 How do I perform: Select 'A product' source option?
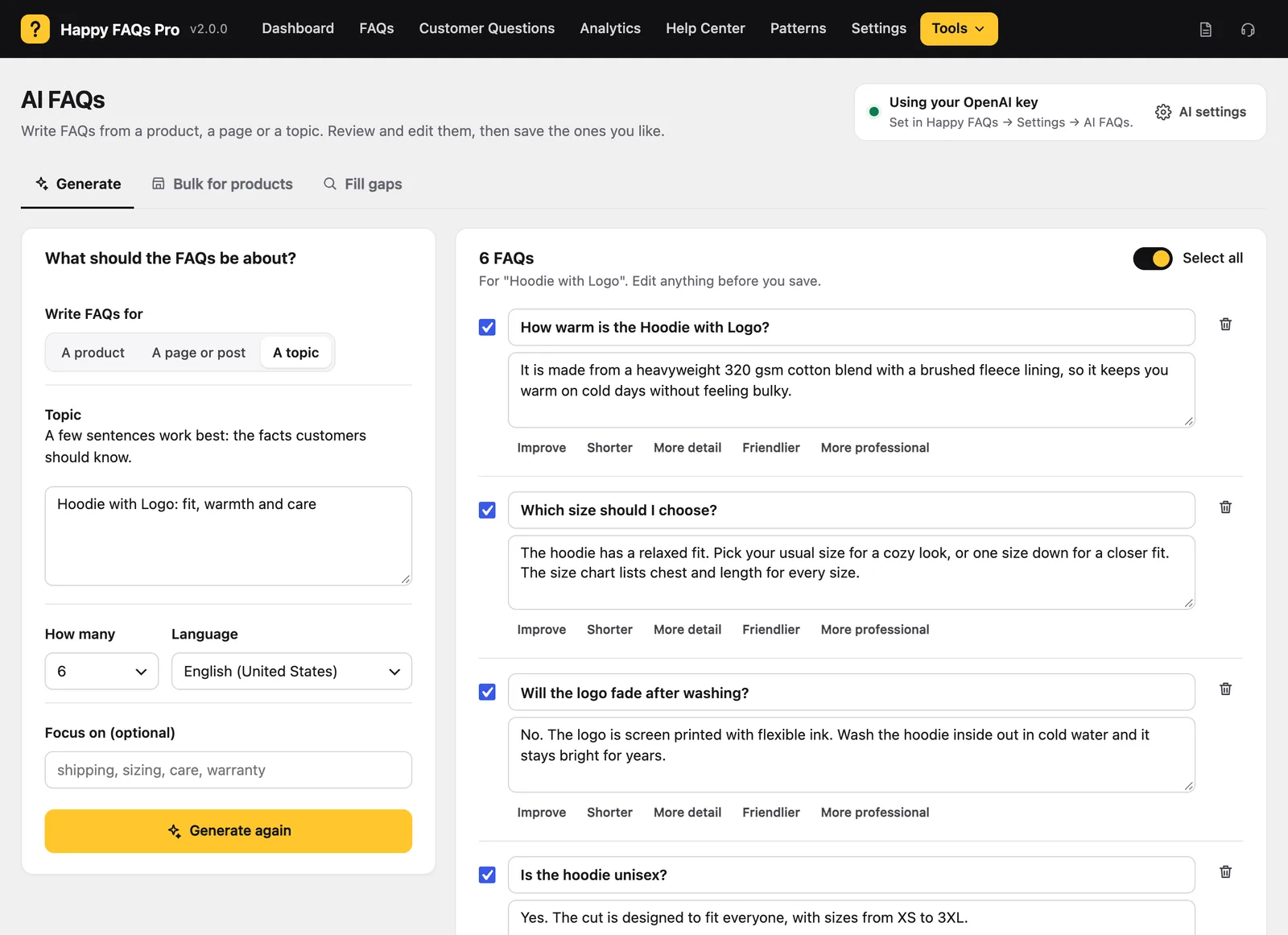(x=93, y=353)
